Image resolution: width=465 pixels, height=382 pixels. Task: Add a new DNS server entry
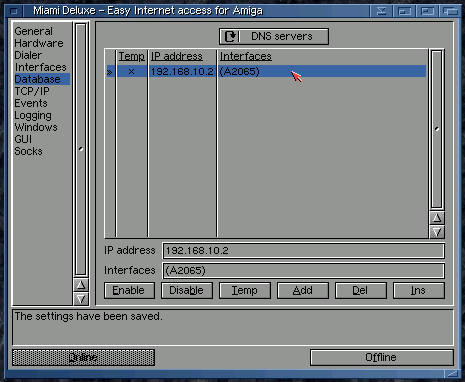303,290
